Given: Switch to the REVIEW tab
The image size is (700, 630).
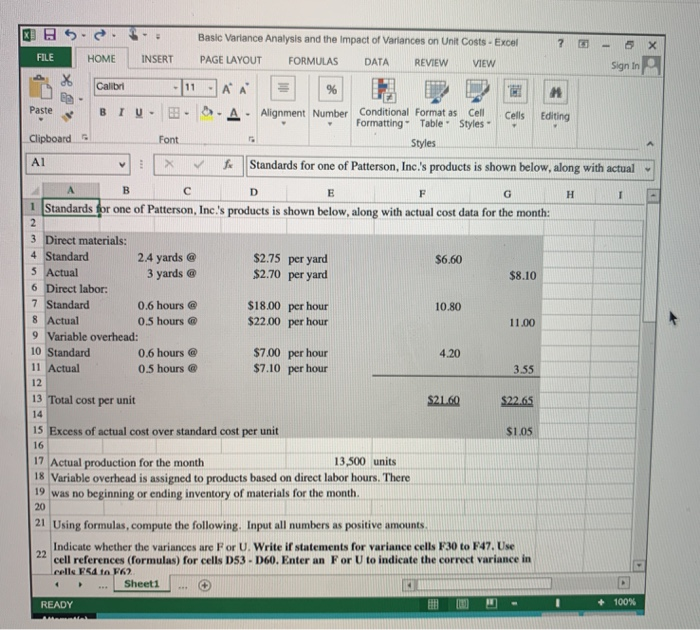Looking at the screenshot, I should point(431,63).
